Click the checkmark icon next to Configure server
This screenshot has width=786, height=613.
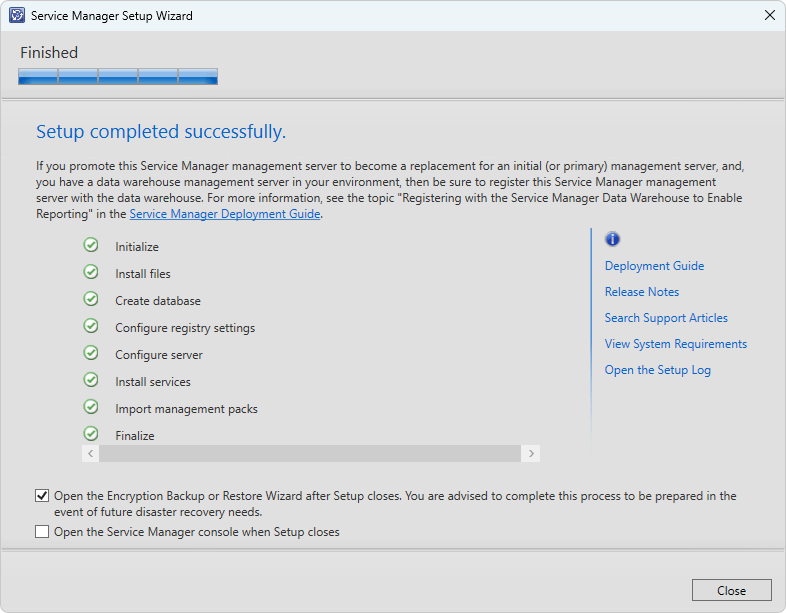click(x=91, y=353)
